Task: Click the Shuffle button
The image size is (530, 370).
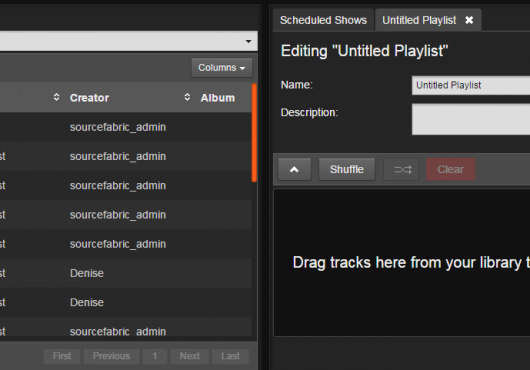Action: click(x=347, y=169)
